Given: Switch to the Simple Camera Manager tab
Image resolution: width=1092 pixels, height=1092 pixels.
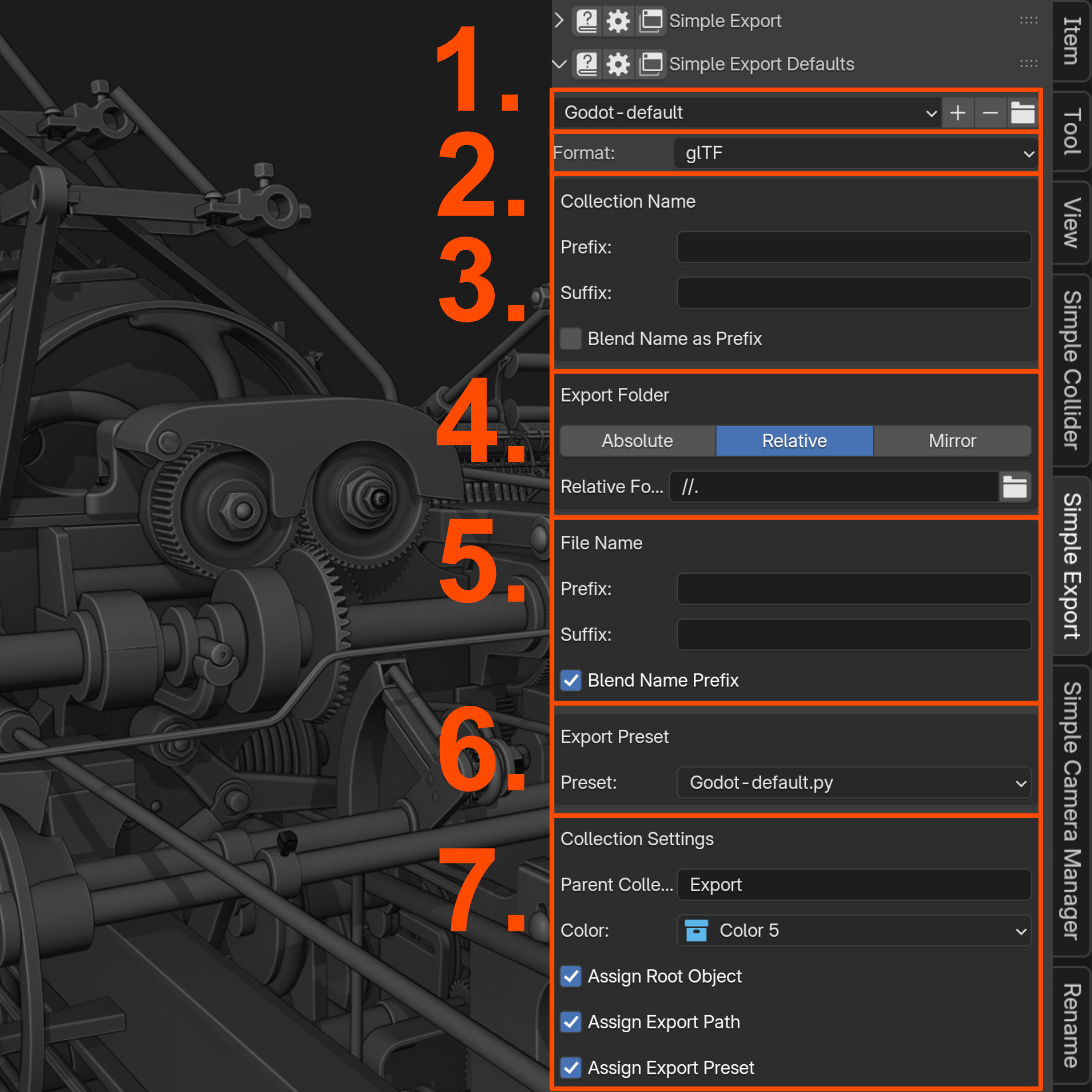Looking at the screenshot, I should click(1072, 810).
